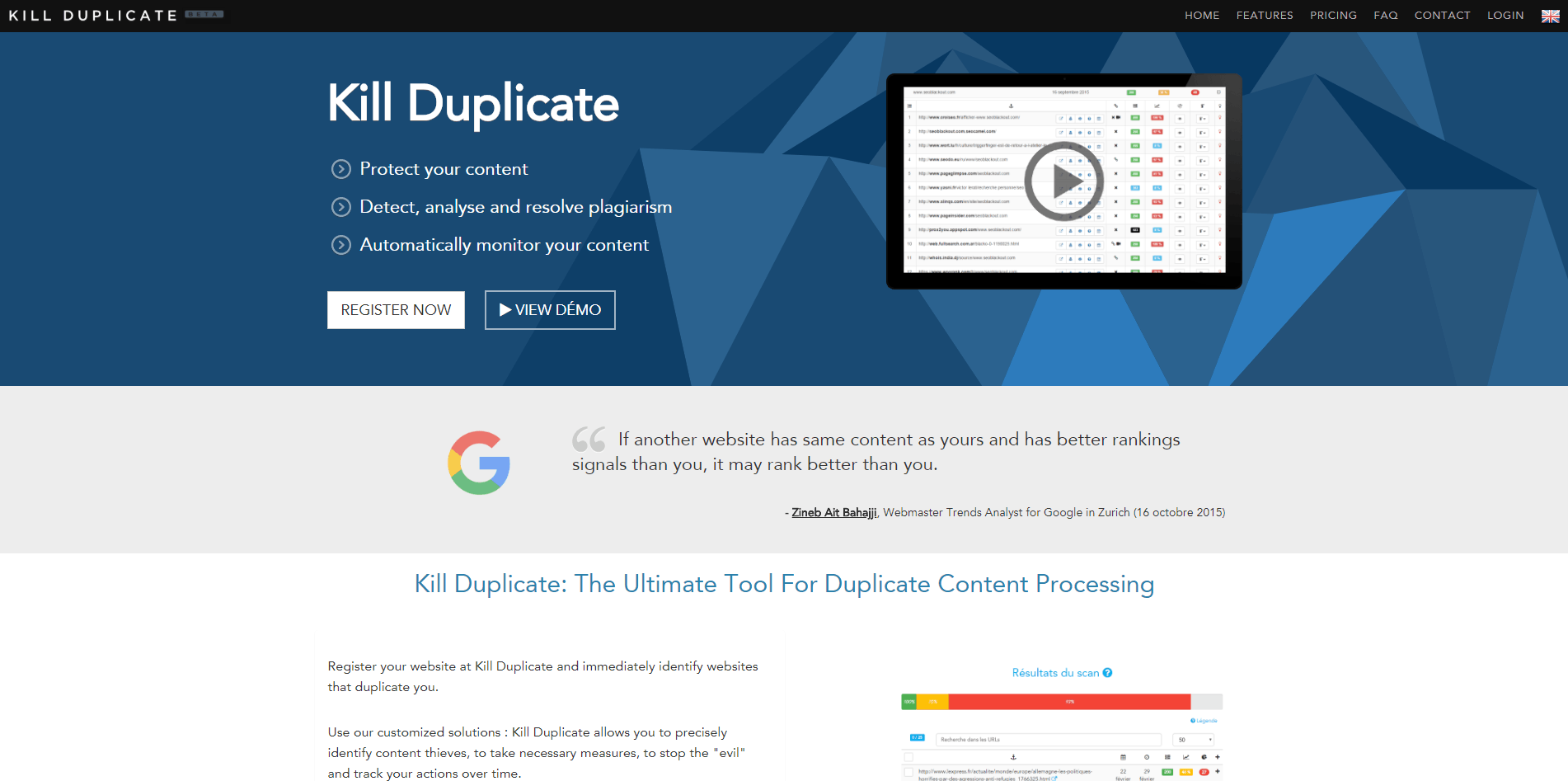1568x781 pixels.
Task: Open the Zineb Ait Bahajji link
Action: (x=834, y=512)
